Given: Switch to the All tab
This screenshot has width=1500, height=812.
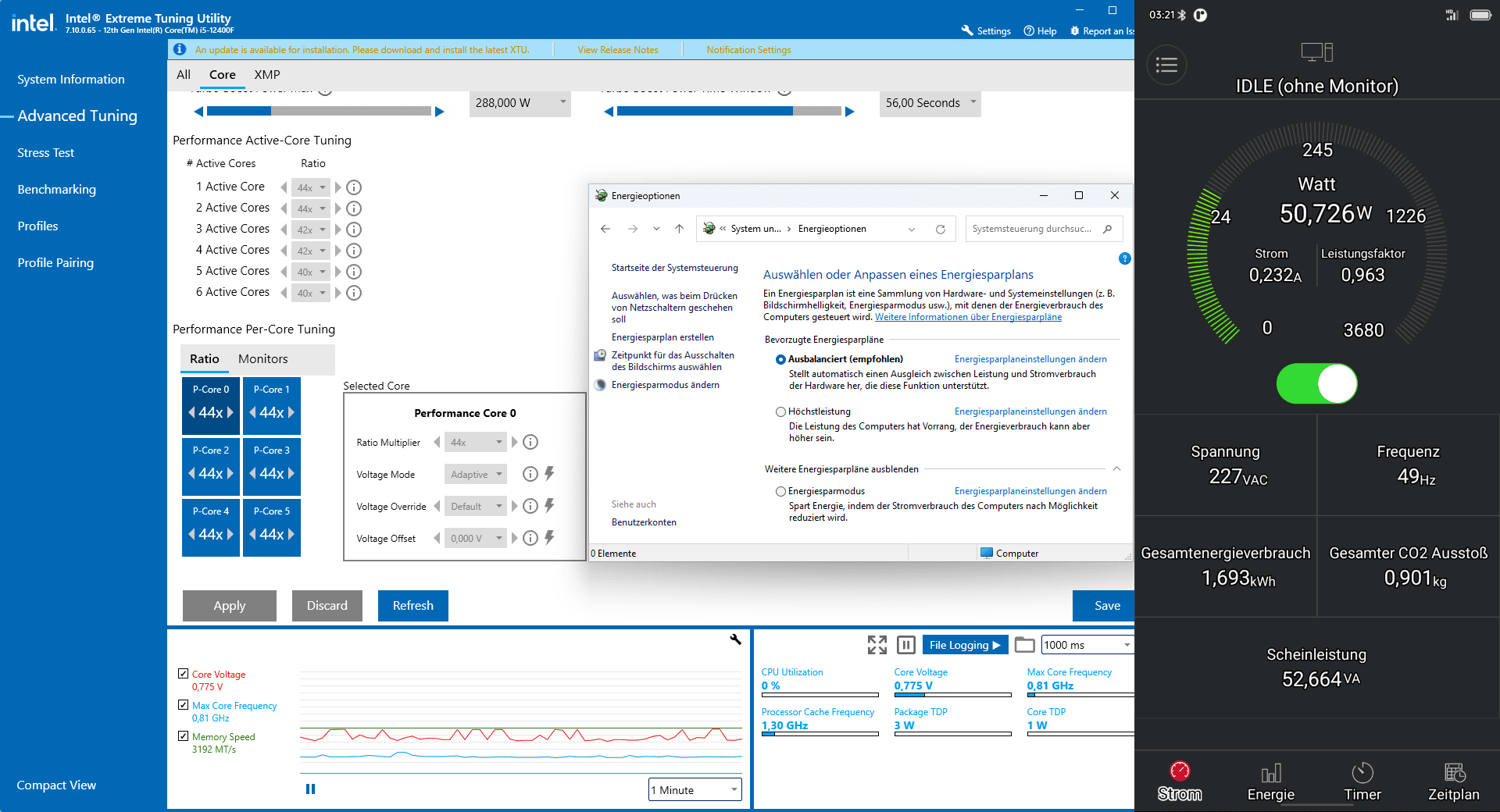Looking at the screenshot, I should tap(184, 75).
